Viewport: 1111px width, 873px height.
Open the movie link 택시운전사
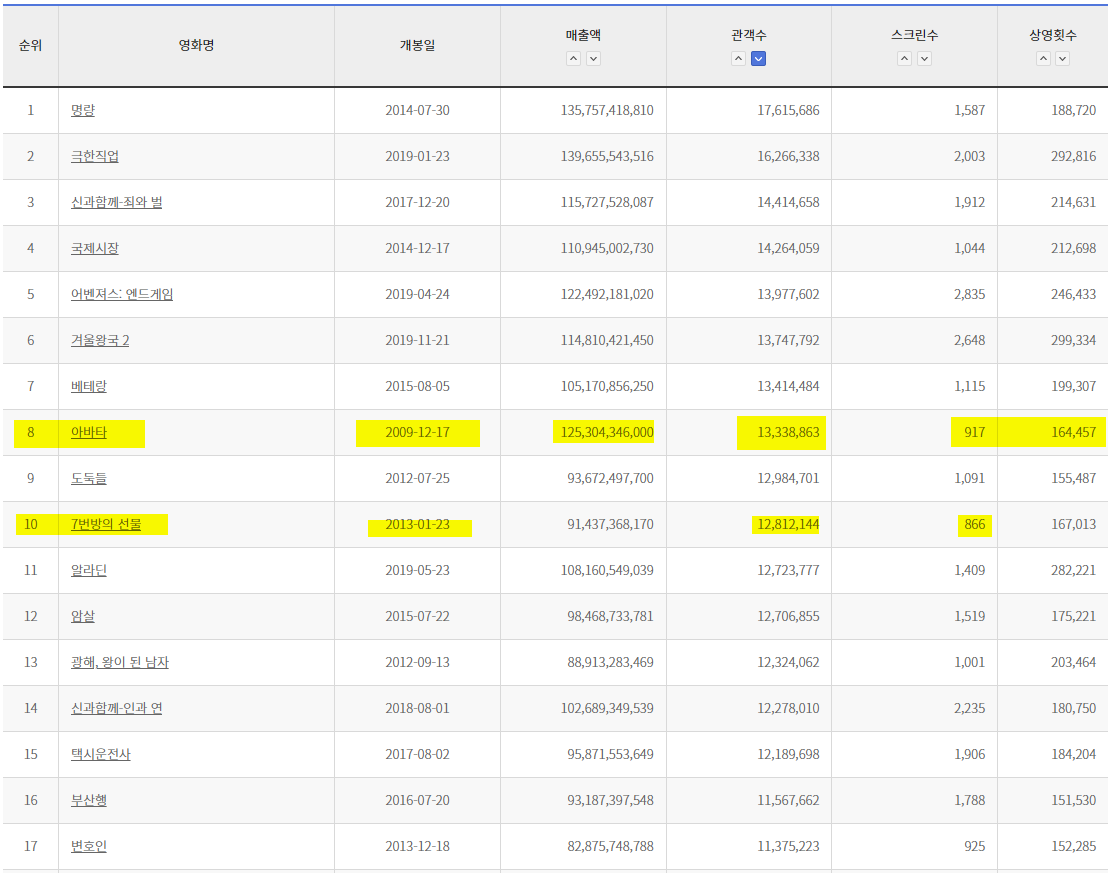point(101,754)
